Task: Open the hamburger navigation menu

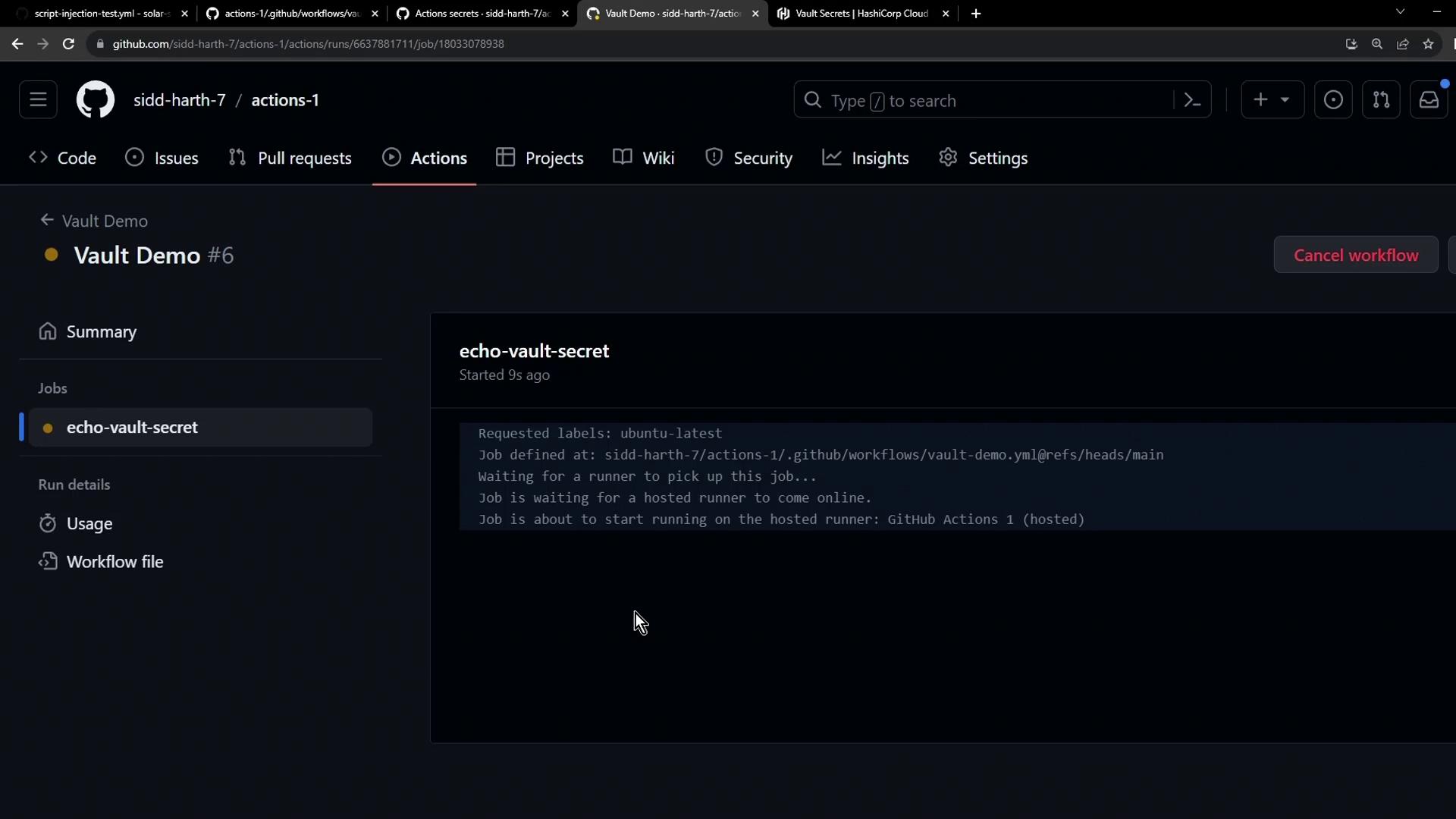Action: pos(38,100)
